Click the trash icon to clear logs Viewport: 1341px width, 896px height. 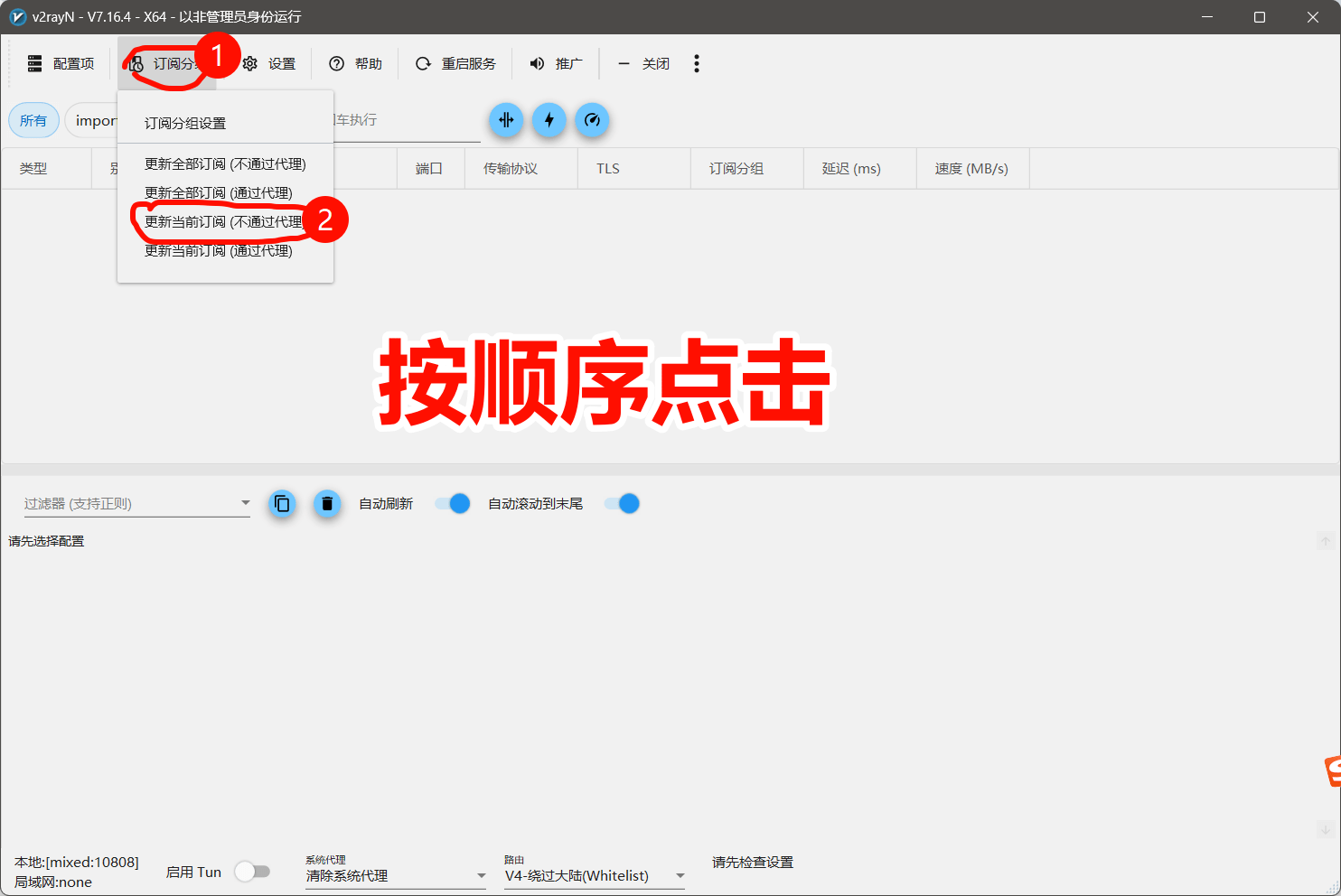click(327, 503)
